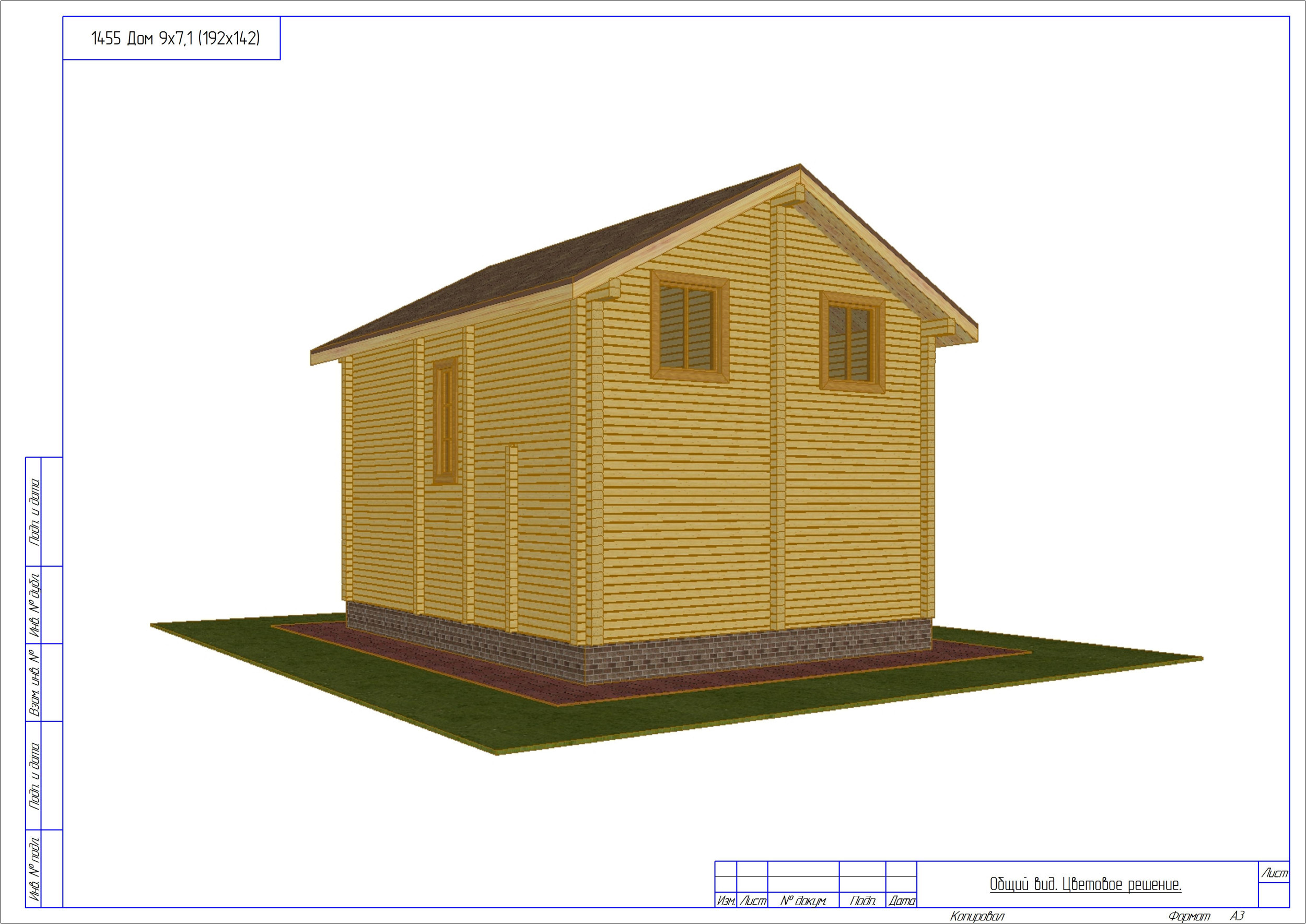Click the right gable window of the house
This screenshot has height=924, width=1306.
(852, 343)
